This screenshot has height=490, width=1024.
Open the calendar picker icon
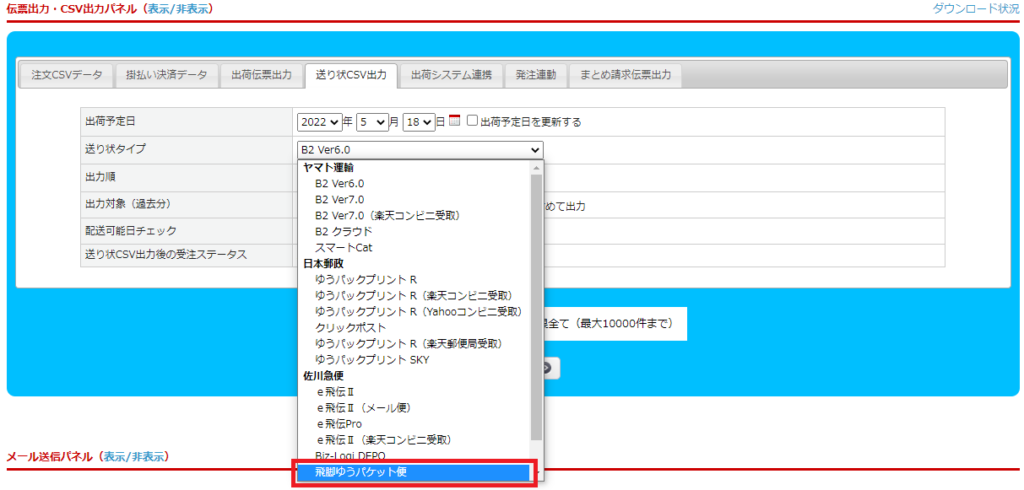pyautogui.click(x=455, y=120)
